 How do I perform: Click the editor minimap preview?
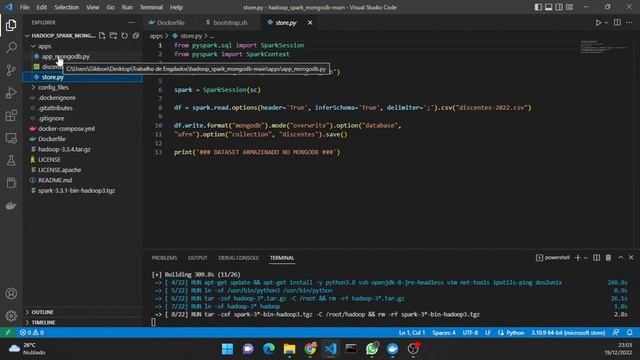click(x=604, y=47)
